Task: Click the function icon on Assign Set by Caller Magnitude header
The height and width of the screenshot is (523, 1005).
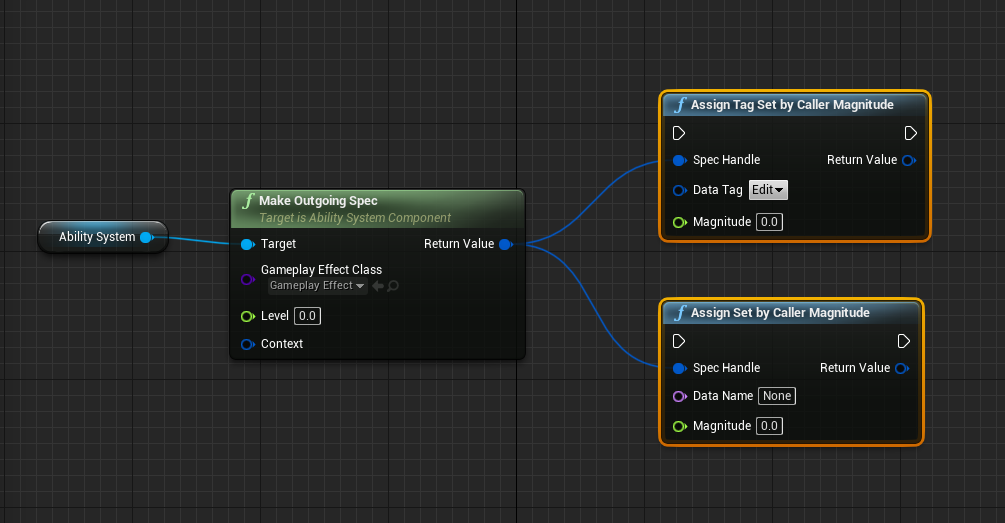Action: point(680,313)
